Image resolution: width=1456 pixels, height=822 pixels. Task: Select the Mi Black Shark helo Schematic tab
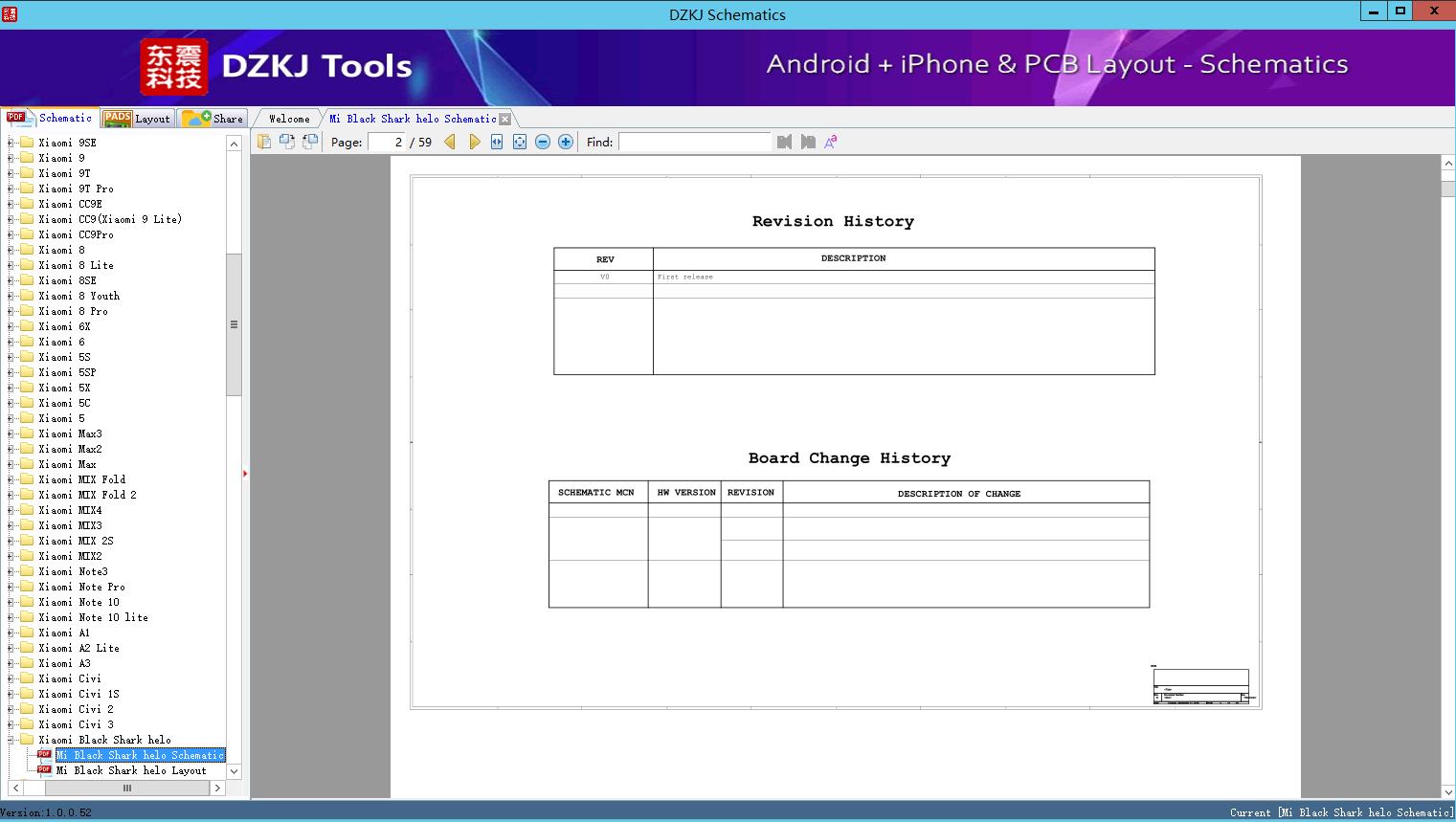click(413, 119)
